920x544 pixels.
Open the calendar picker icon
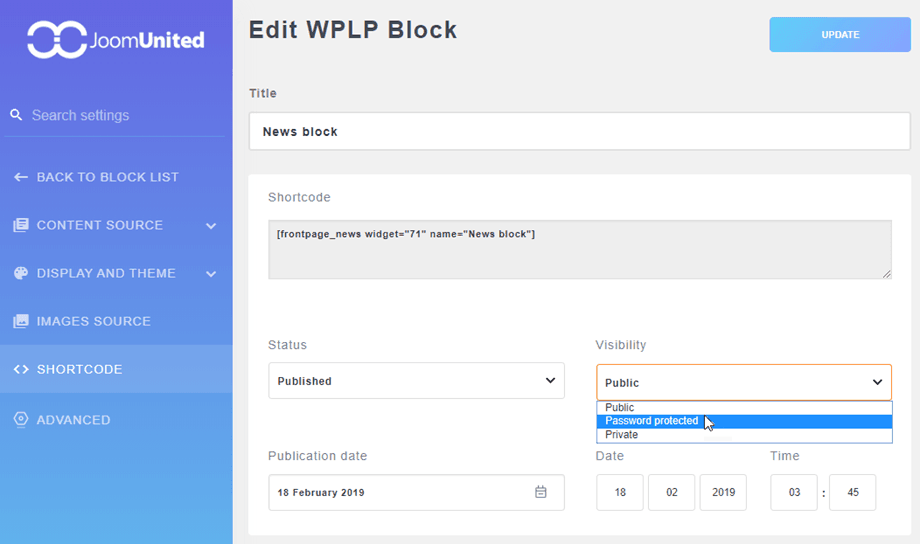(x=541, y=492)
